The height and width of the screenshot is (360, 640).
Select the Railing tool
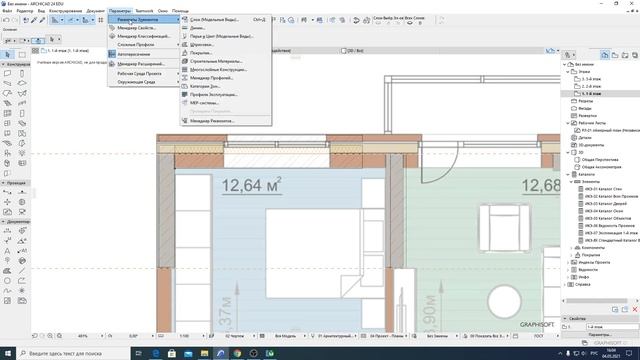click(22, 103)
